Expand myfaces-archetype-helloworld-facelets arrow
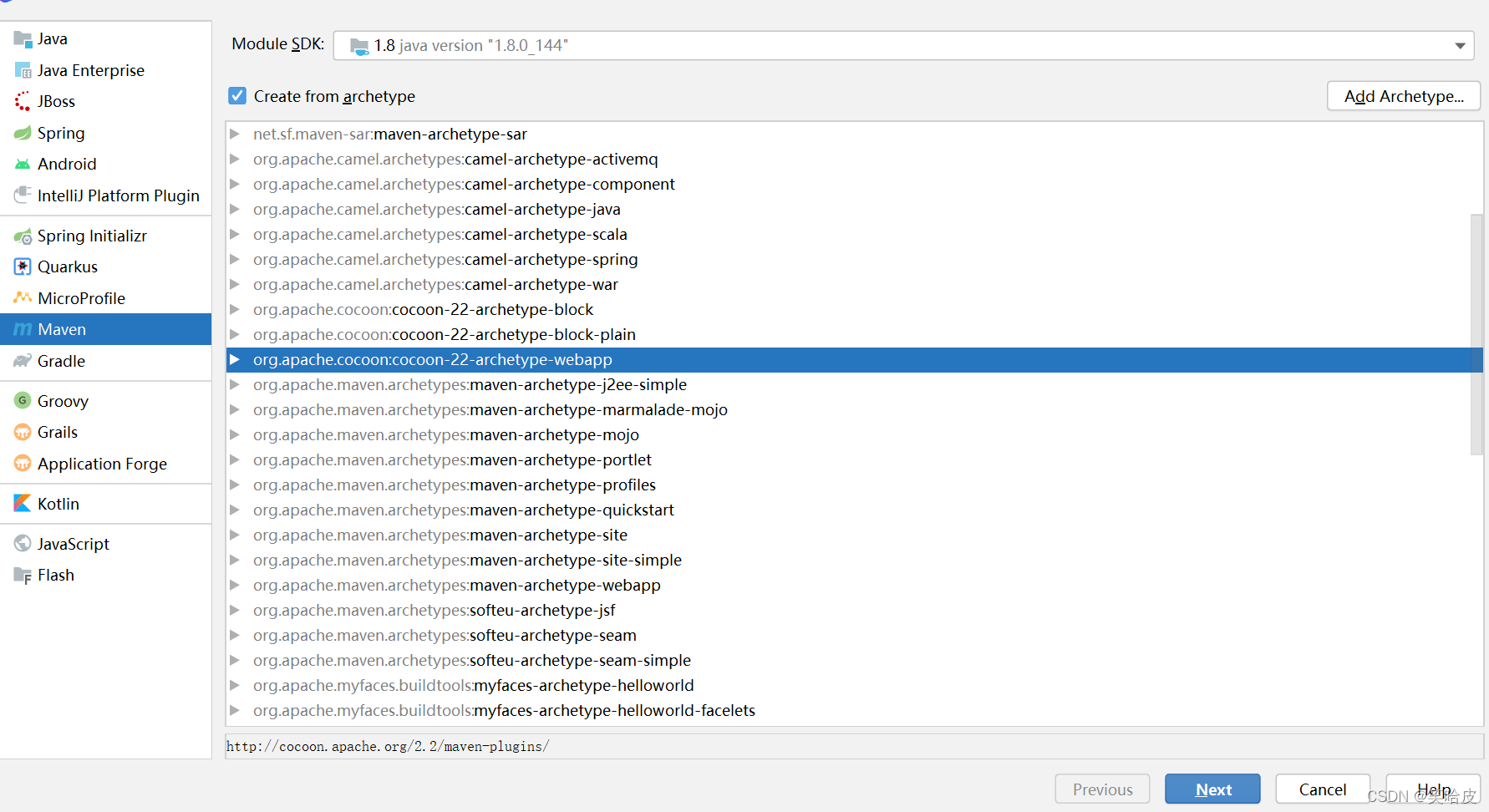 (x=235, y=710)
